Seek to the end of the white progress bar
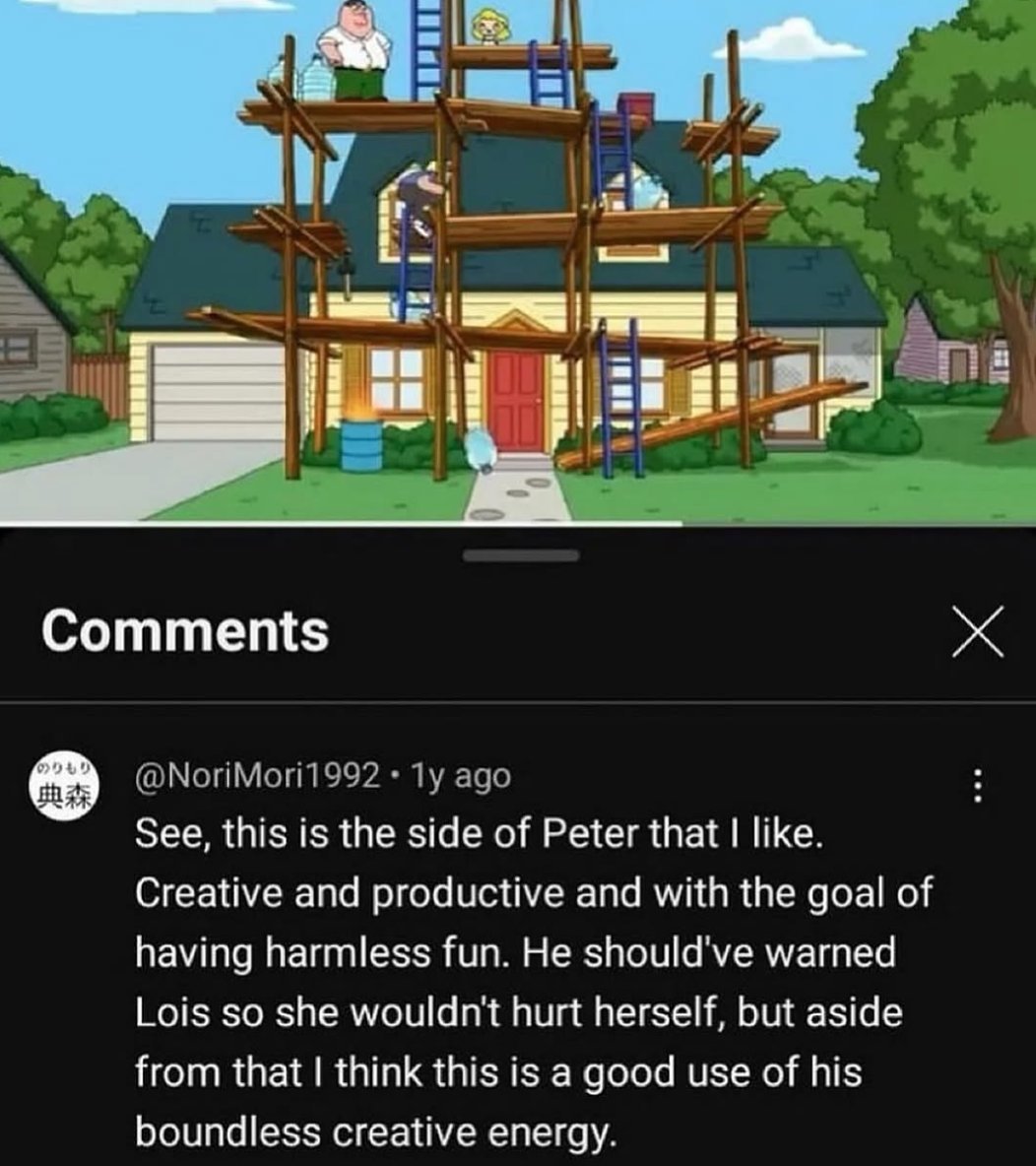The height and width of the screenshot is (1166, 1036). tap(681, 524)
